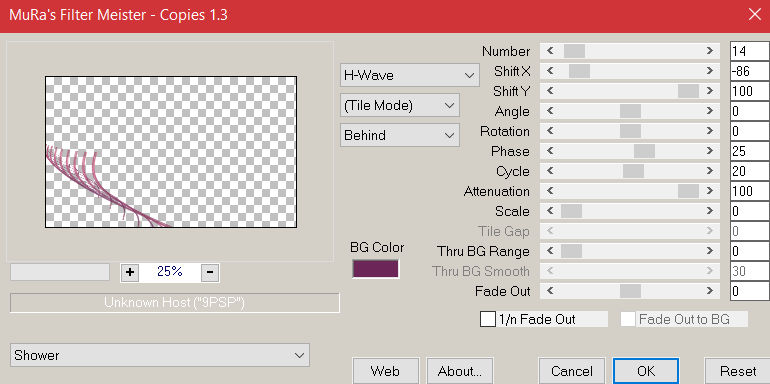Click right arrow of Fade Out slider

[x=710, y=291]
